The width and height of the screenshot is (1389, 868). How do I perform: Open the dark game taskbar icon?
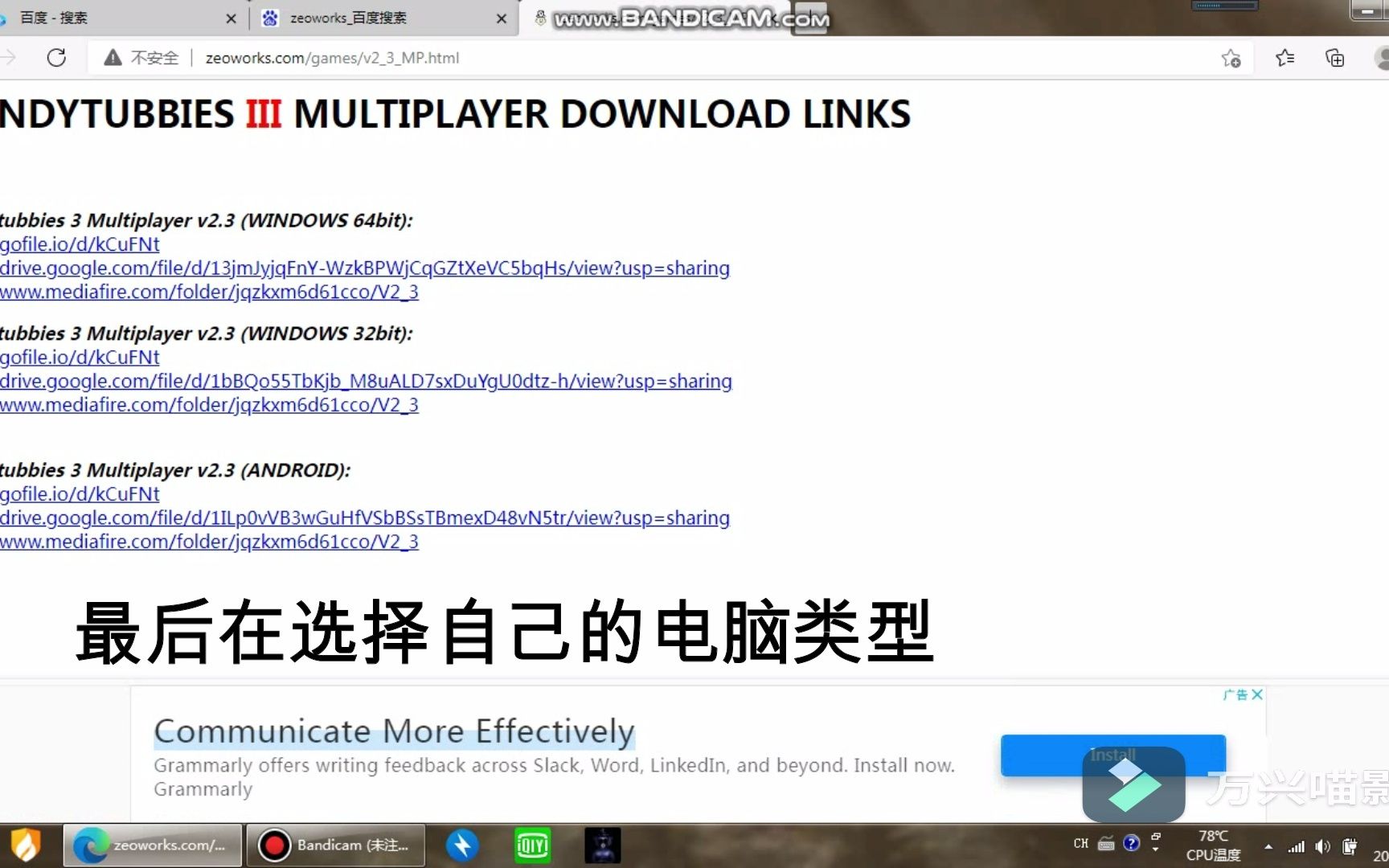pos(602,845)
